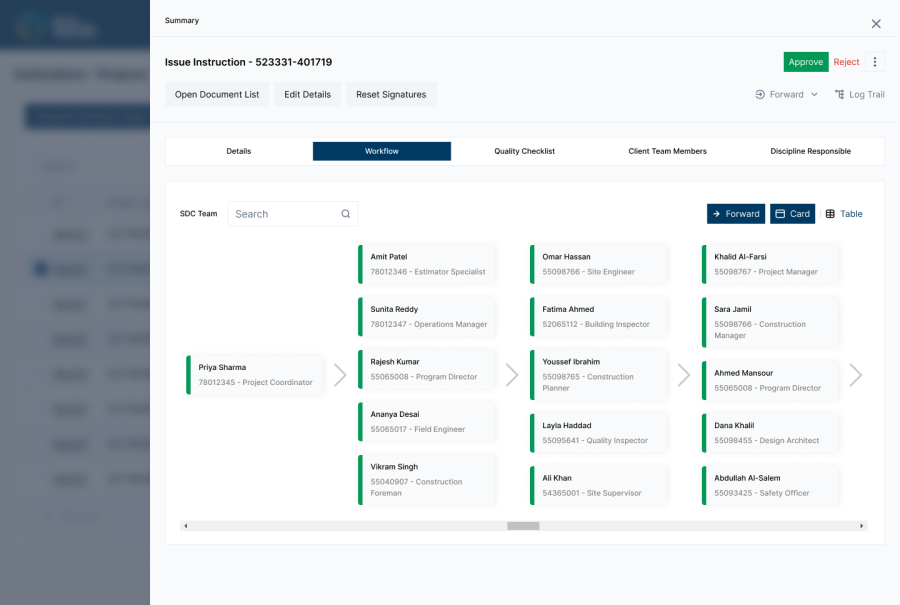The image size is (900, 605).
Task: Select the Fatima Ahmed card
Action: click(598, 317)
